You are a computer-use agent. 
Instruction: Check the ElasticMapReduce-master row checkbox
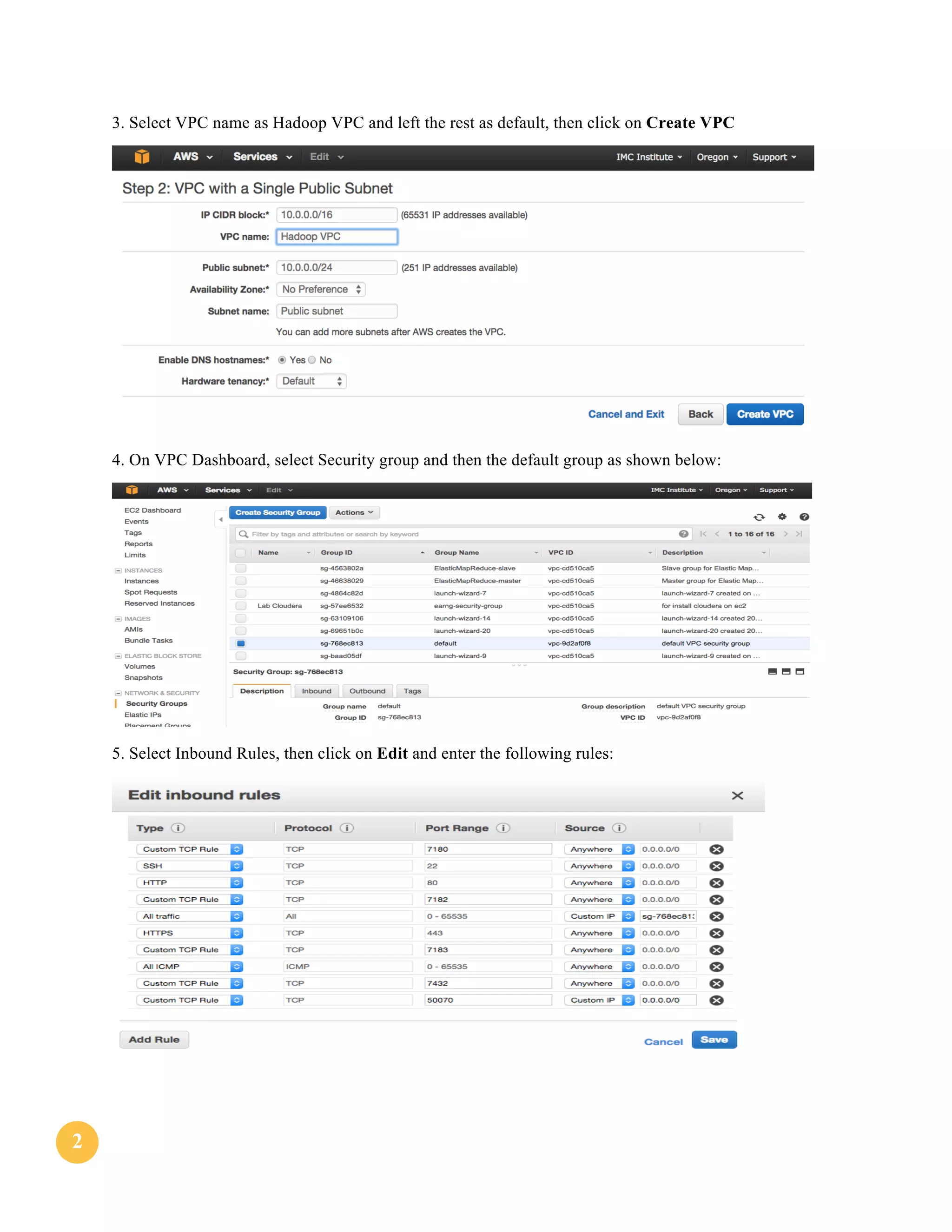pyautogui.click(x=241, y=581)
